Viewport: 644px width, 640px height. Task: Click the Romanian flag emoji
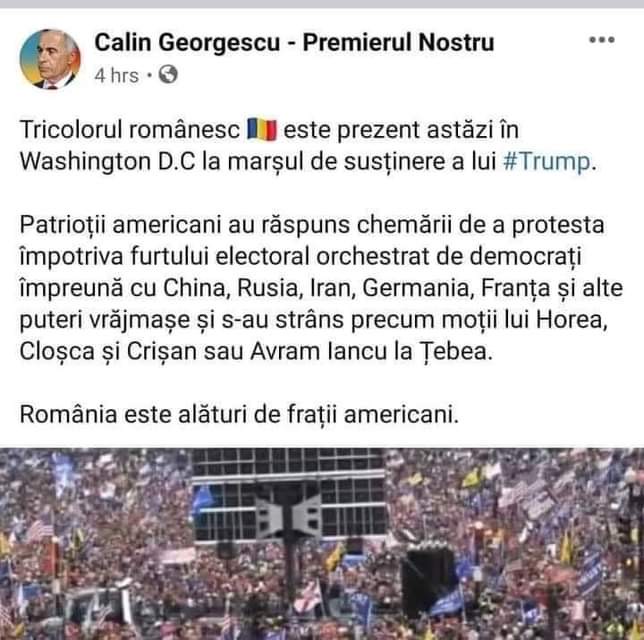pos(262,130)
